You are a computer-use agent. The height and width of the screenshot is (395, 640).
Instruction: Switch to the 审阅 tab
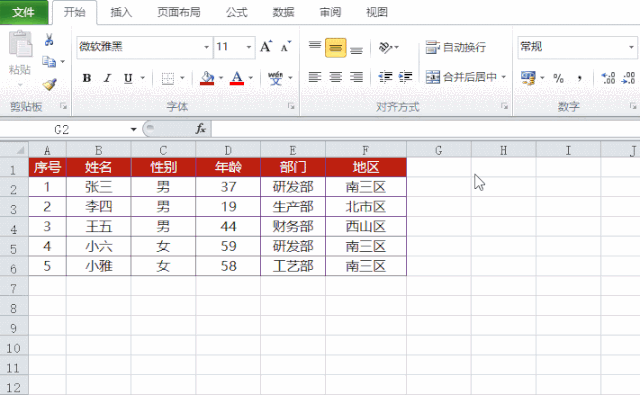pos(330,12)
